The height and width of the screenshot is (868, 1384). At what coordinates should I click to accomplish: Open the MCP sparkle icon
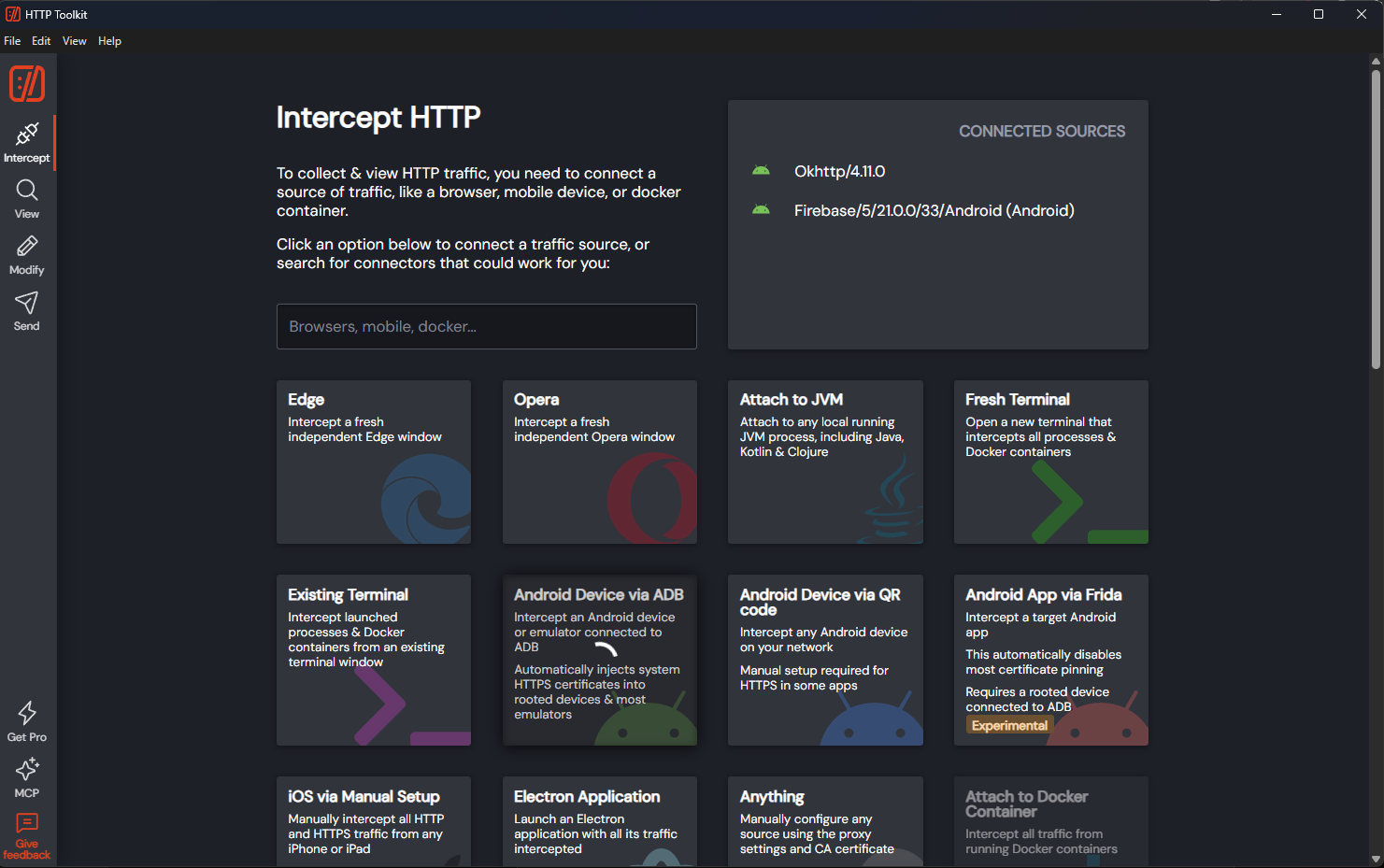[27, 769]
